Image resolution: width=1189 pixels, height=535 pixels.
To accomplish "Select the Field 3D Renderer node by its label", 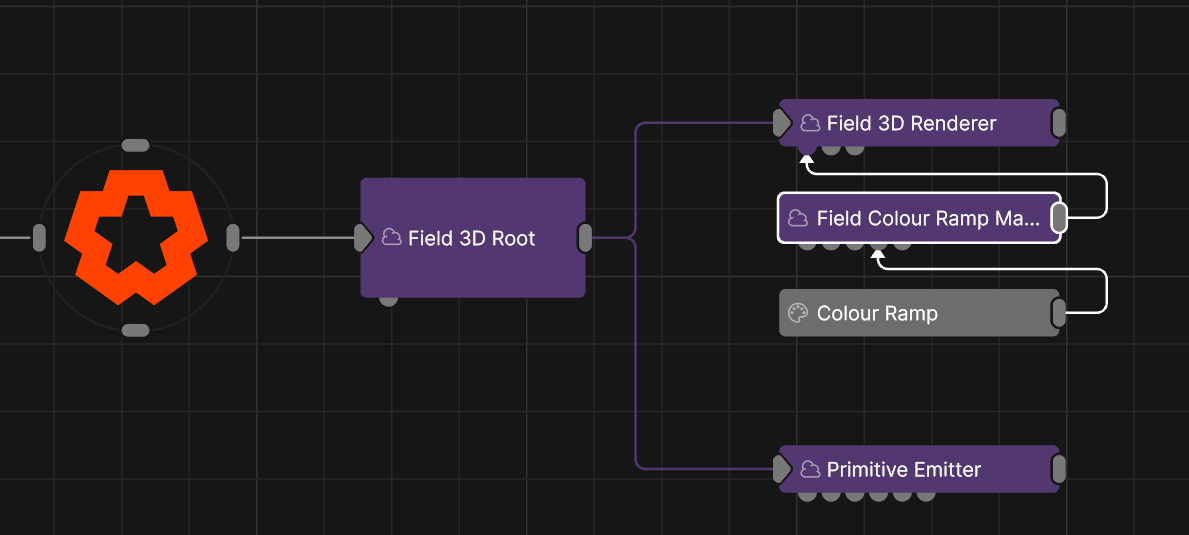I will coord(911,124).
